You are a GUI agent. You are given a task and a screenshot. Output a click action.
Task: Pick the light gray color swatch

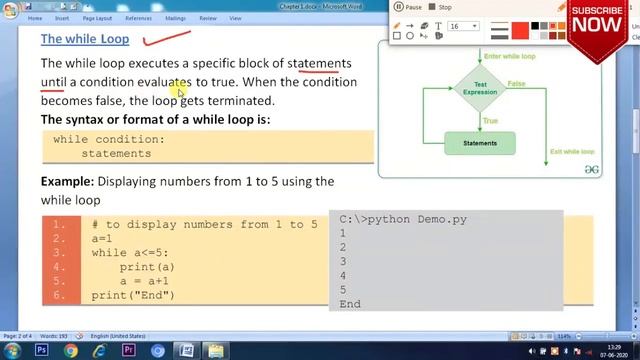pyautogui.click(x=544, y=36)
